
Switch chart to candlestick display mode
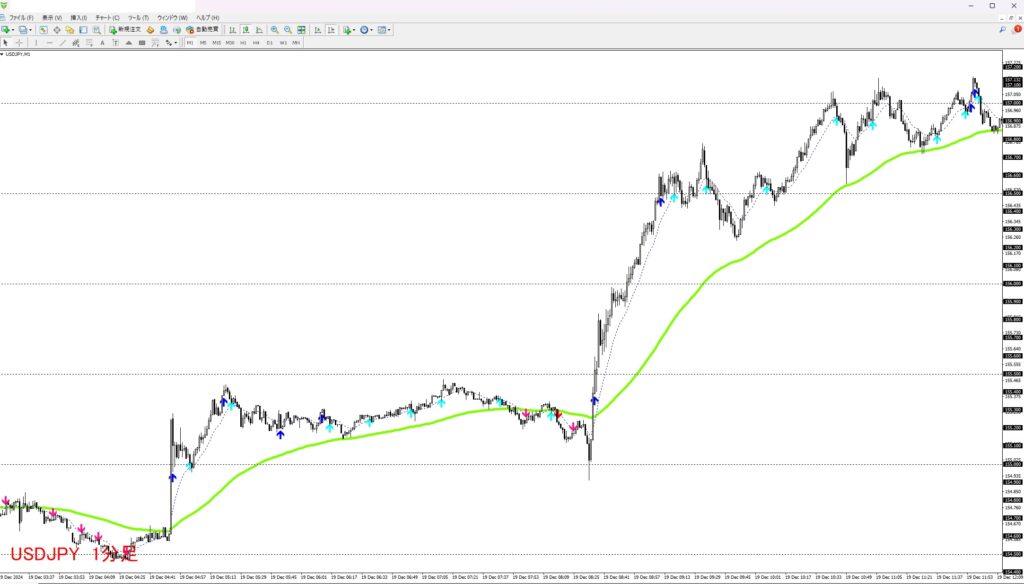245,30
